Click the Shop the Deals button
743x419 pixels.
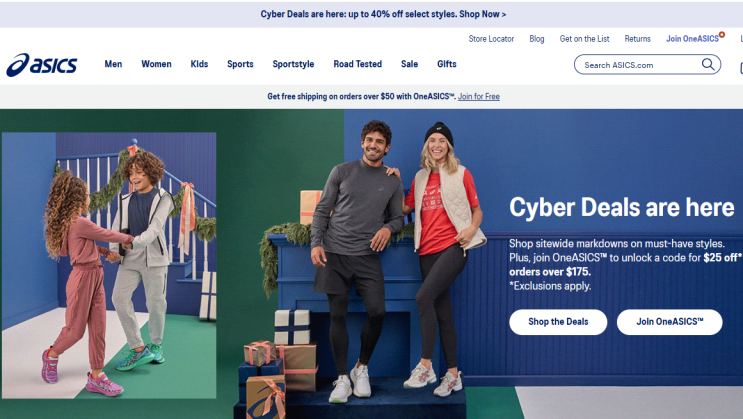558,322
